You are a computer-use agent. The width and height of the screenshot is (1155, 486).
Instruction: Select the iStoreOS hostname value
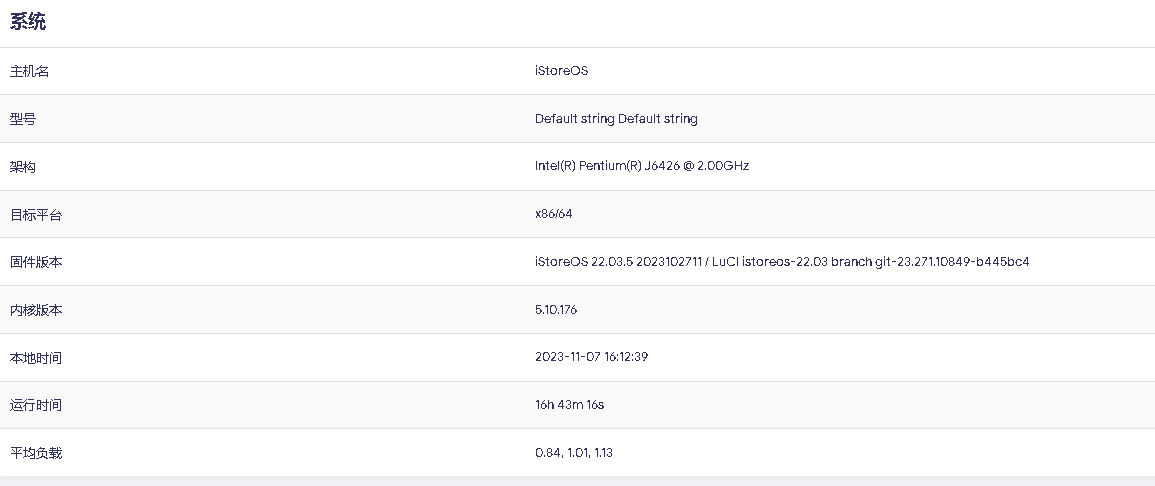coord(561,71)
